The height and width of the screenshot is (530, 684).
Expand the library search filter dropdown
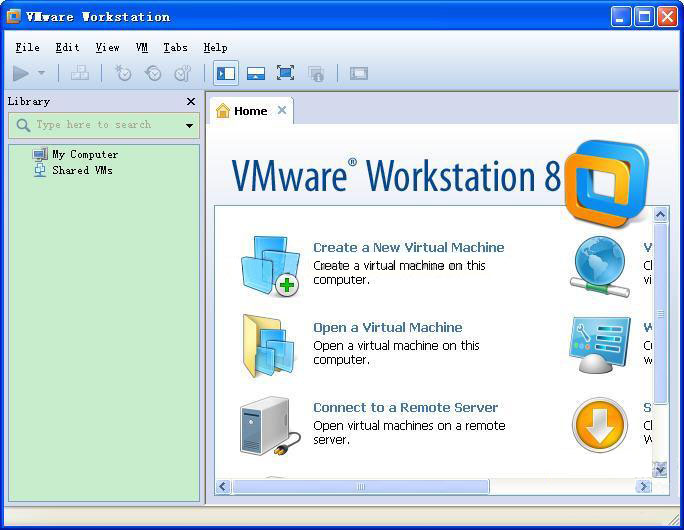[189, 126]
